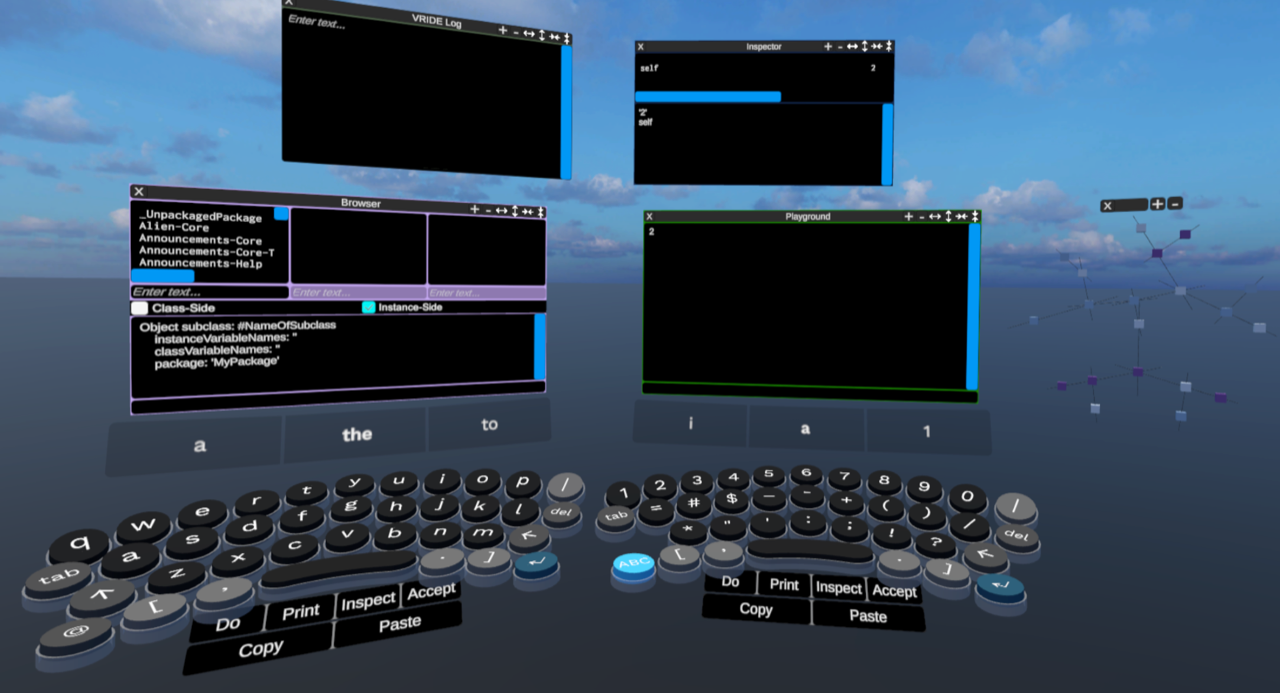Click the package filter text field in Browser

coord(209,292)
